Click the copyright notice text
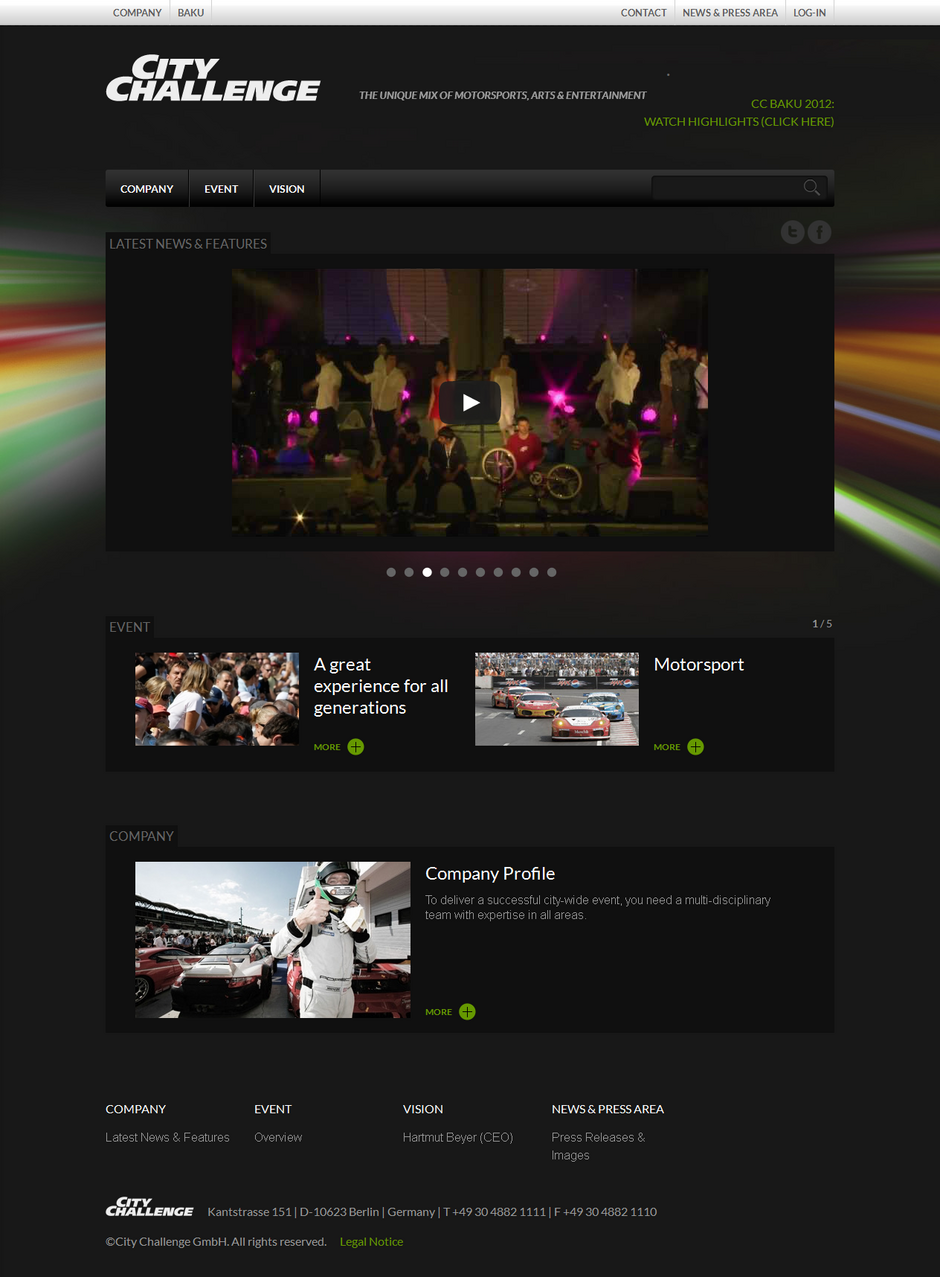The width and height of the screenshot is (940, 1277). click(216, 1242)
